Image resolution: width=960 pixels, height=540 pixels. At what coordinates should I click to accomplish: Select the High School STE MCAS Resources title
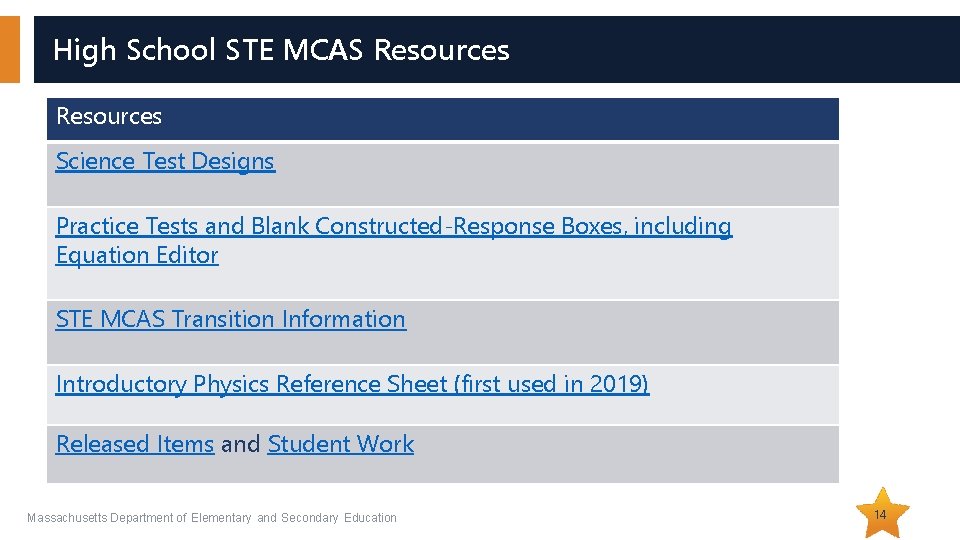281,50
